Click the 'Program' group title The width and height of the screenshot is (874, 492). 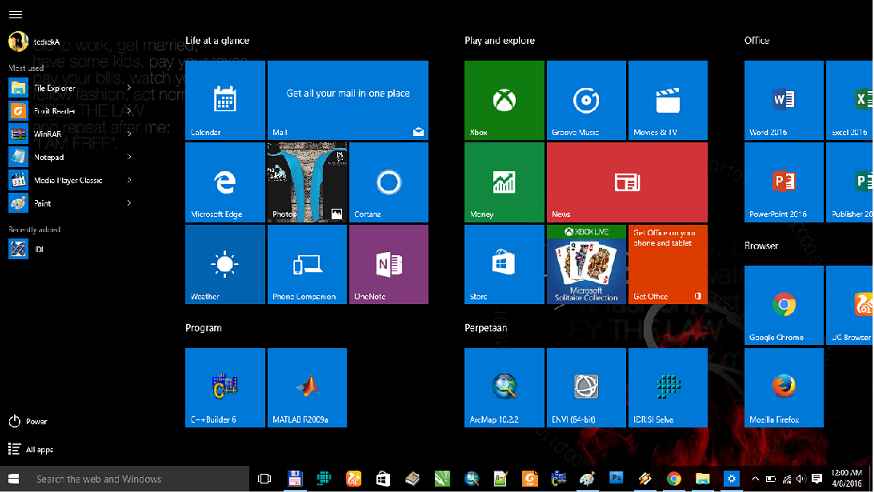(203, 328)
